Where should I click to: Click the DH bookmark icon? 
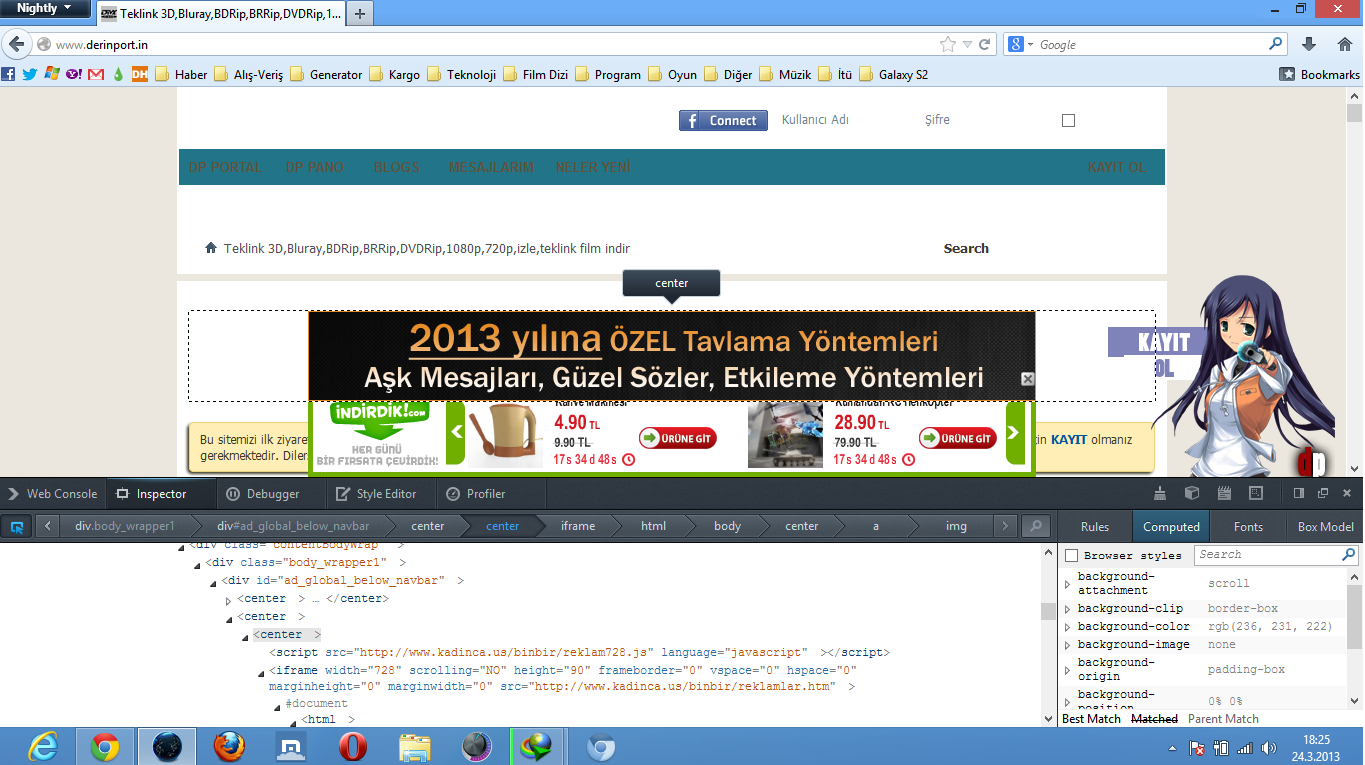point(140,74)
